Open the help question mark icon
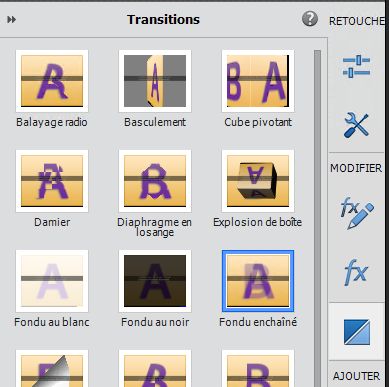This screenshot has width=389, height=387. click(x=310, y=19)
